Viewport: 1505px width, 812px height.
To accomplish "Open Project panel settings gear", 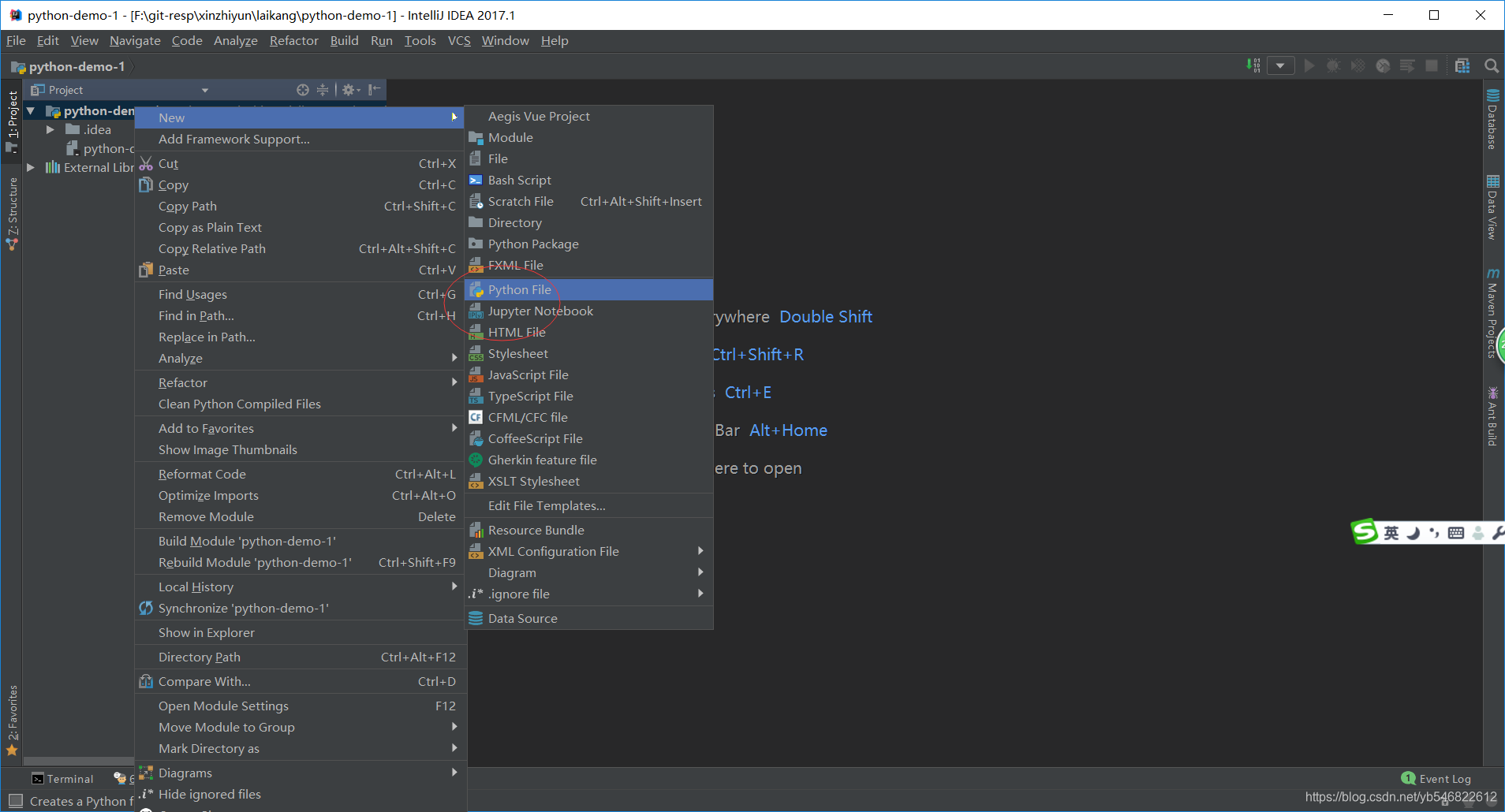I will (350, 90).
